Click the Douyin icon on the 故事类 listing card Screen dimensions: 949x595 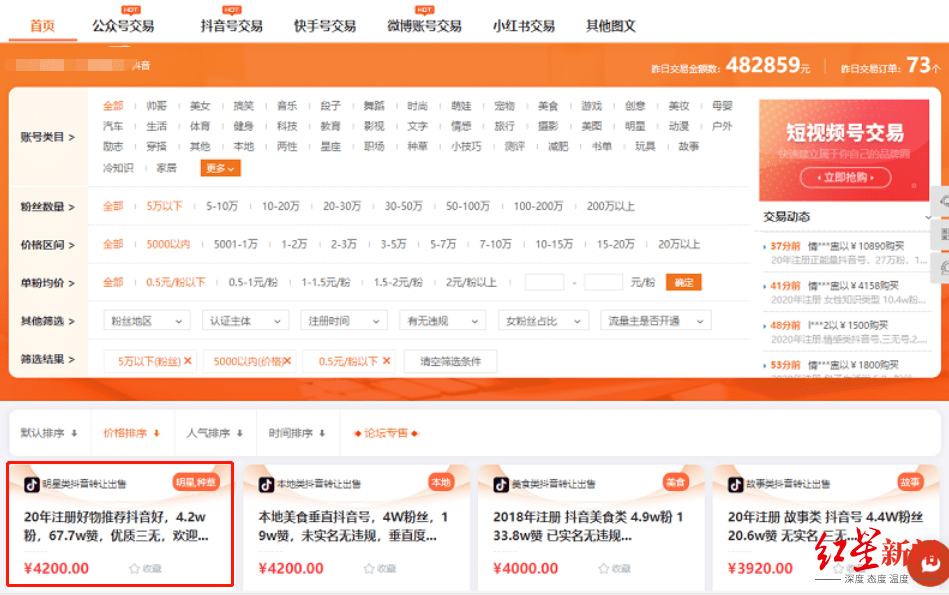(736, 481)
